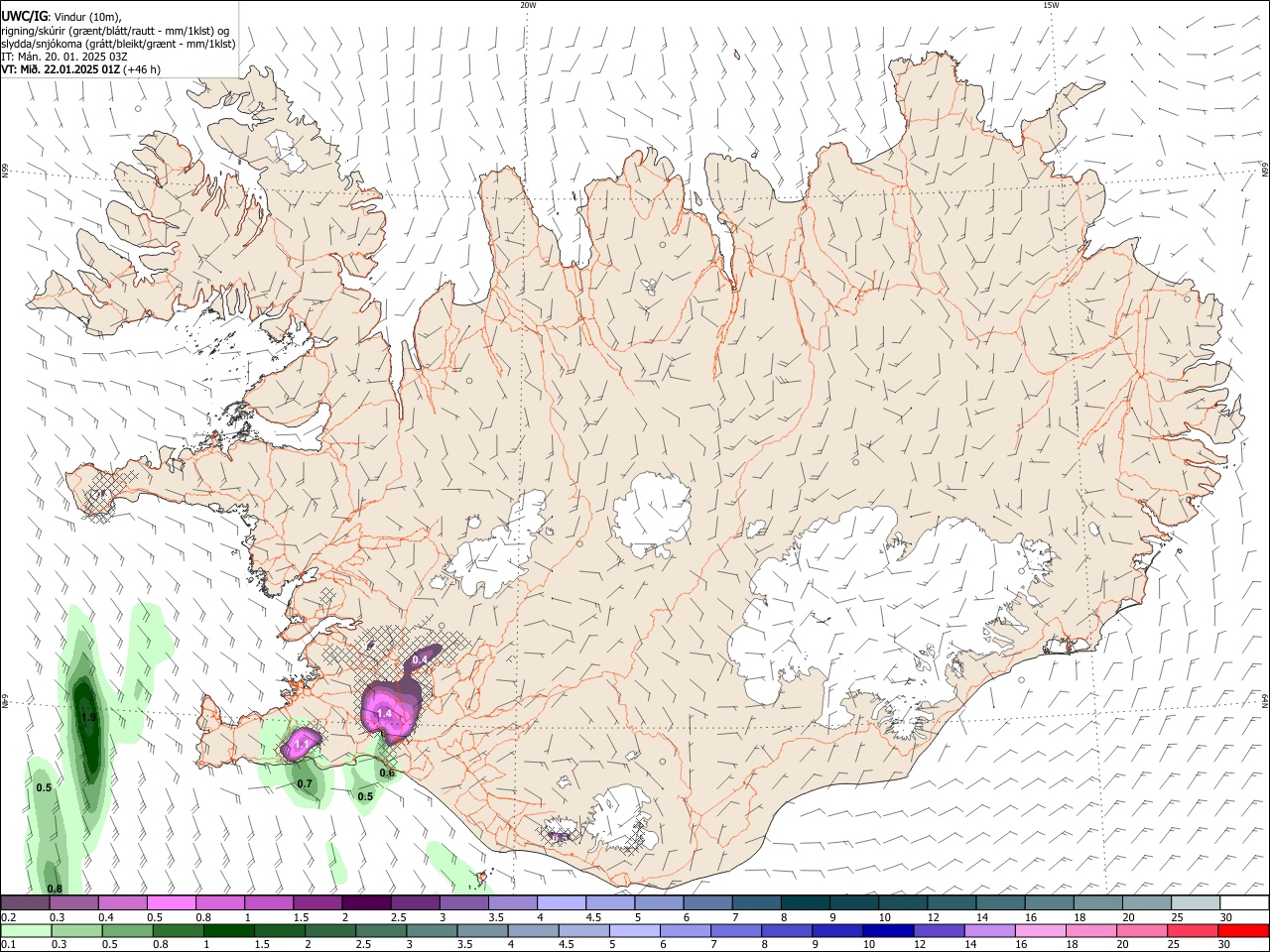Viewport: 1270px width, 952px height.
Task: Click the upper-scale swatch between 0.2 and 0.3
Action: pyautogui.click(x=25, y=902)
